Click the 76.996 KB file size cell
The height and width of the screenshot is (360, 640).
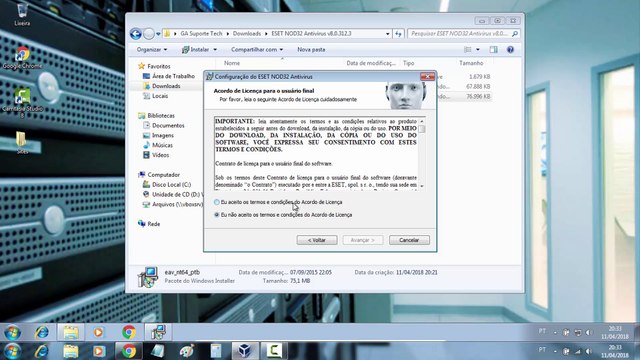(478, 96)
